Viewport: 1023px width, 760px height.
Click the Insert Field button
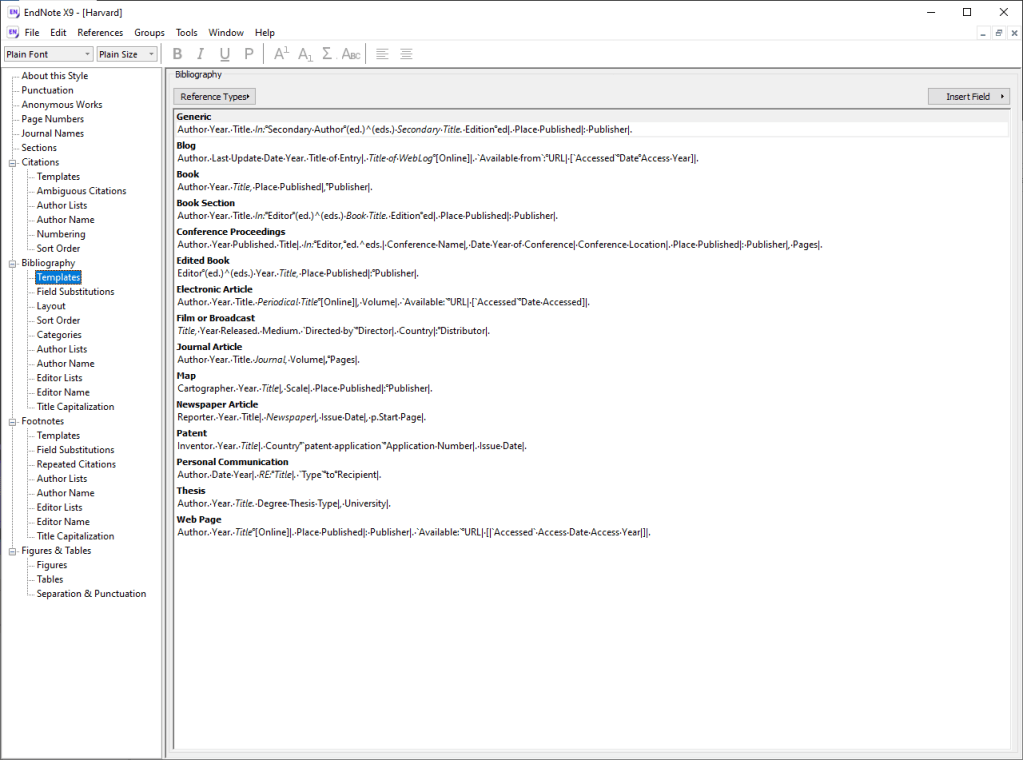(x=968, y=97)
